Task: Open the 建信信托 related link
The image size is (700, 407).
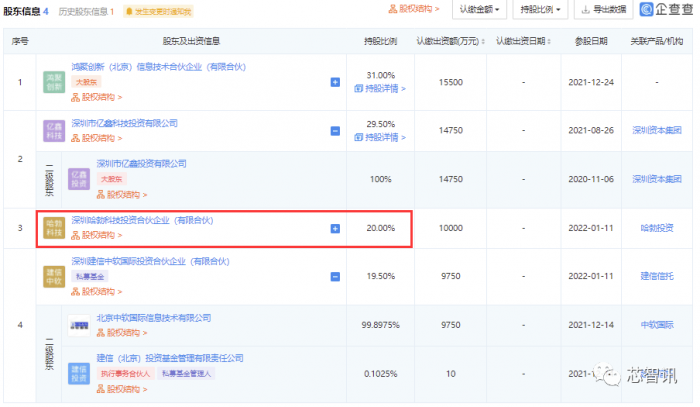Action: (x=657, y=276)
